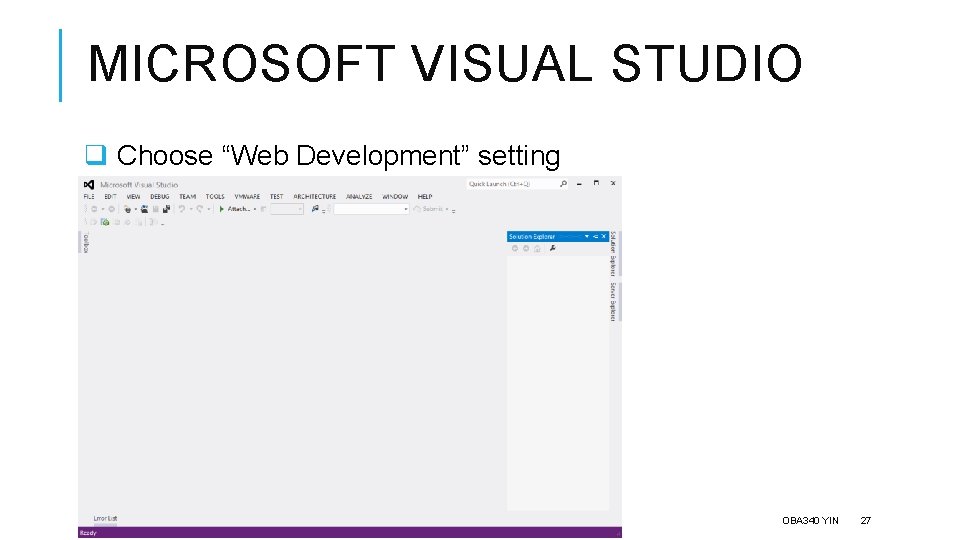Click Solution Explorer home icon
Screen dimensions: 960x540
point(537,249)
